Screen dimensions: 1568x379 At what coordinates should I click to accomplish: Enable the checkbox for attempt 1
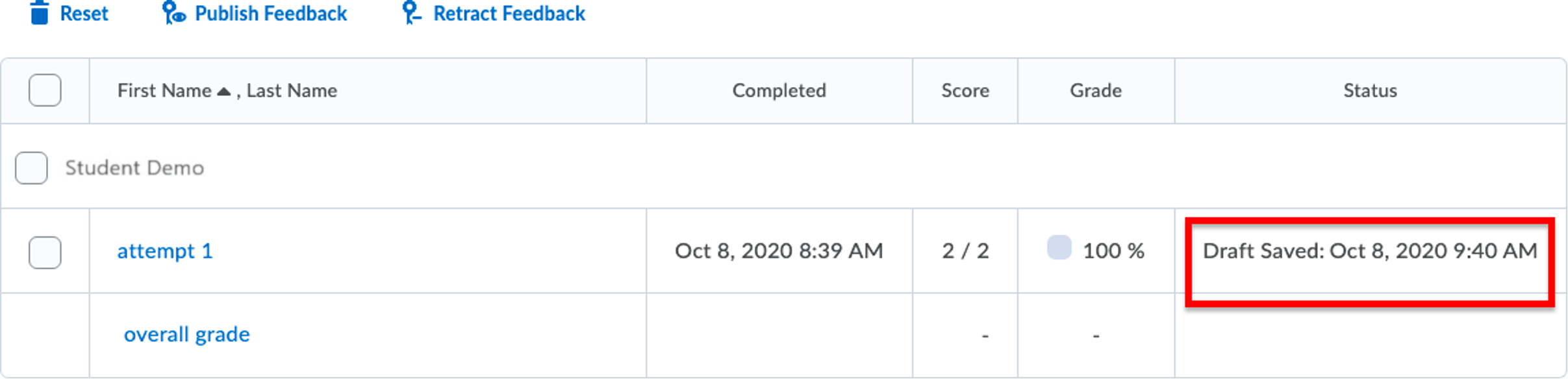[44, 251]
